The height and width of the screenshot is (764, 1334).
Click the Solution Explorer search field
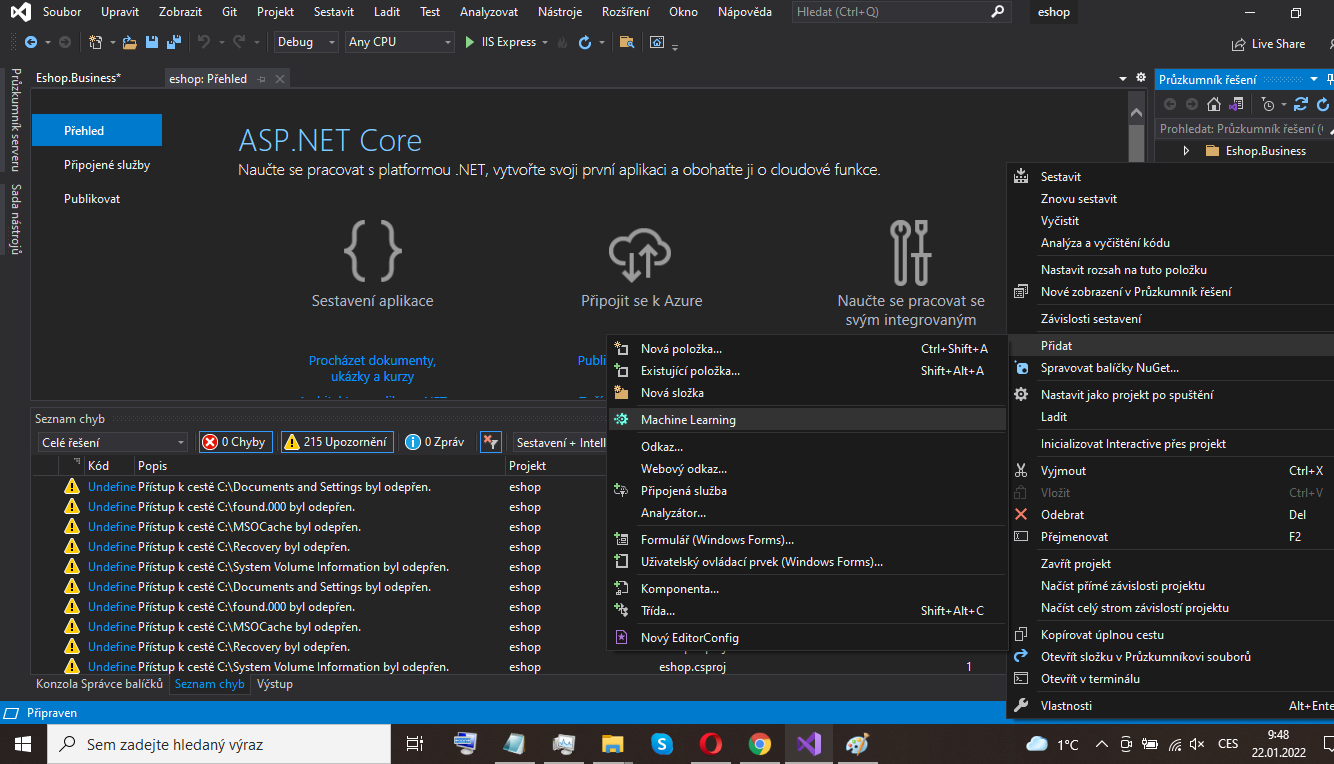click(x=1244, y=129)
